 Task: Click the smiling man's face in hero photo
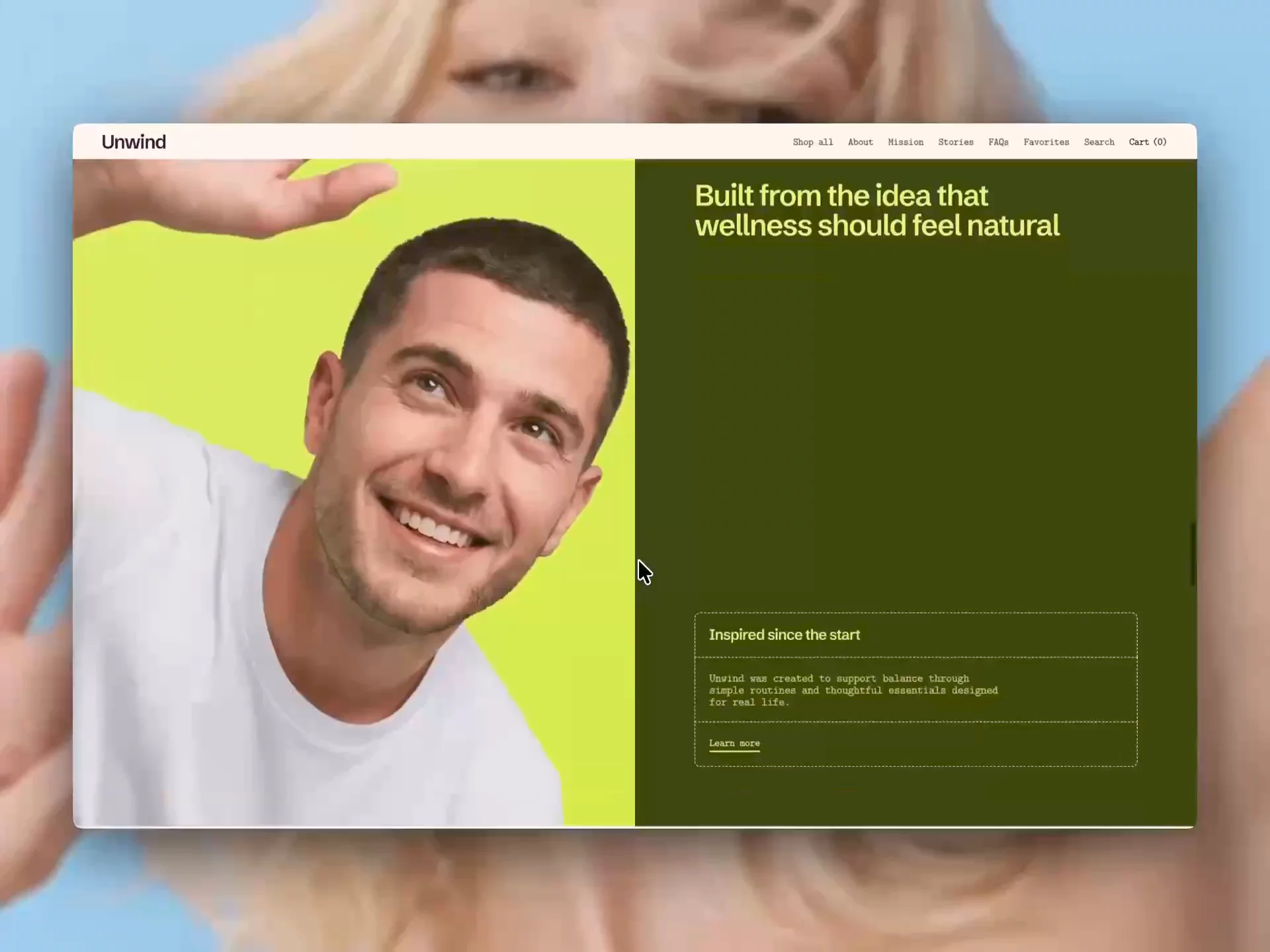(x=456, y=450)
